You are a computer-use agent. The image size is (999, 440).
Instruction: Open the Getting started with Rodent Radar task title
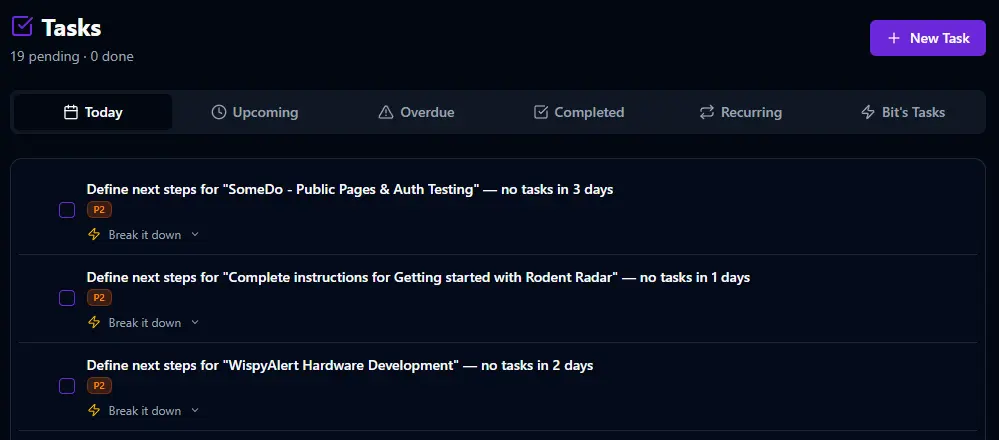(x=418, y=278)
